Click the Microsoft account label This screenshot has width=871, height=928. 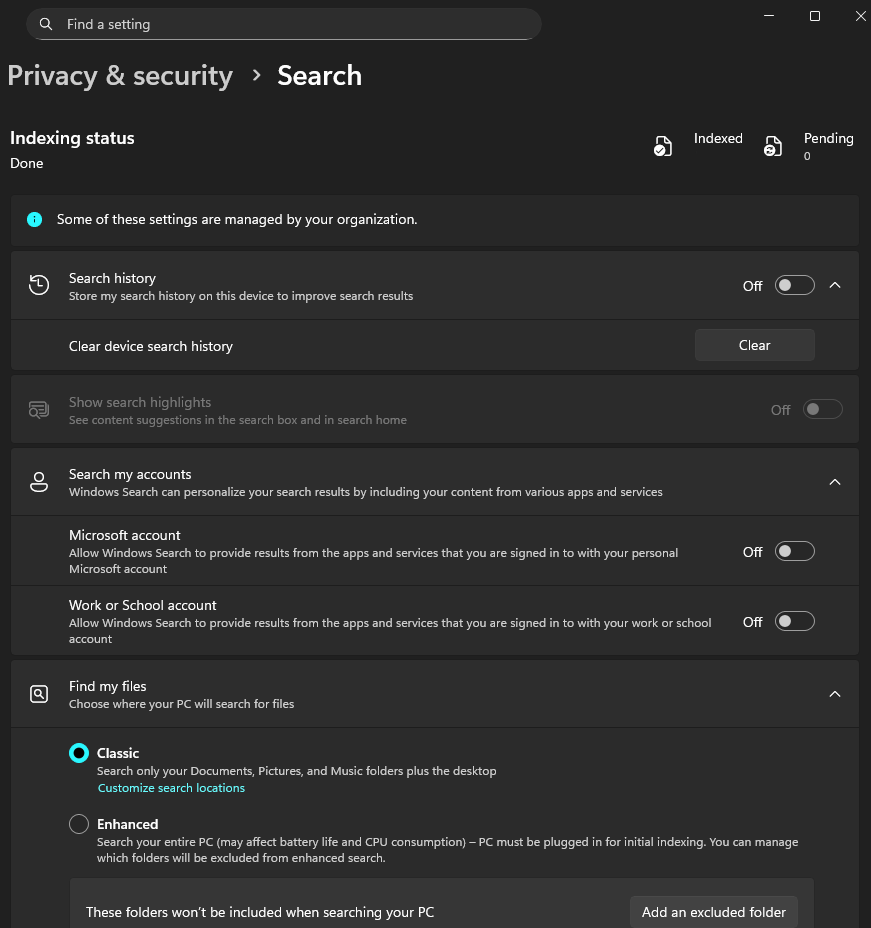pyautogui.click(x=125, y=535)
